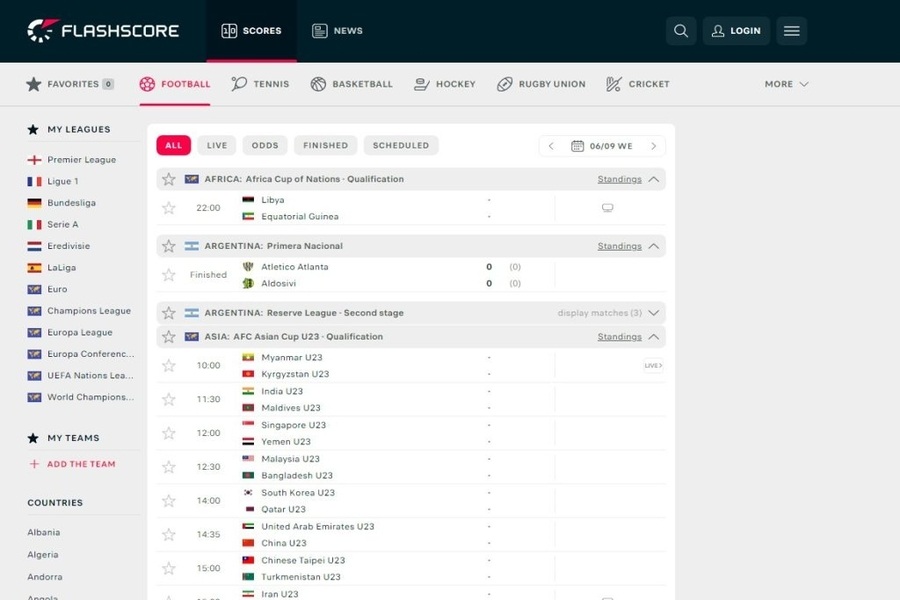Star the India U23 vs Maldives U23 match
Viewport: 900px width, 600px height.
169,399
